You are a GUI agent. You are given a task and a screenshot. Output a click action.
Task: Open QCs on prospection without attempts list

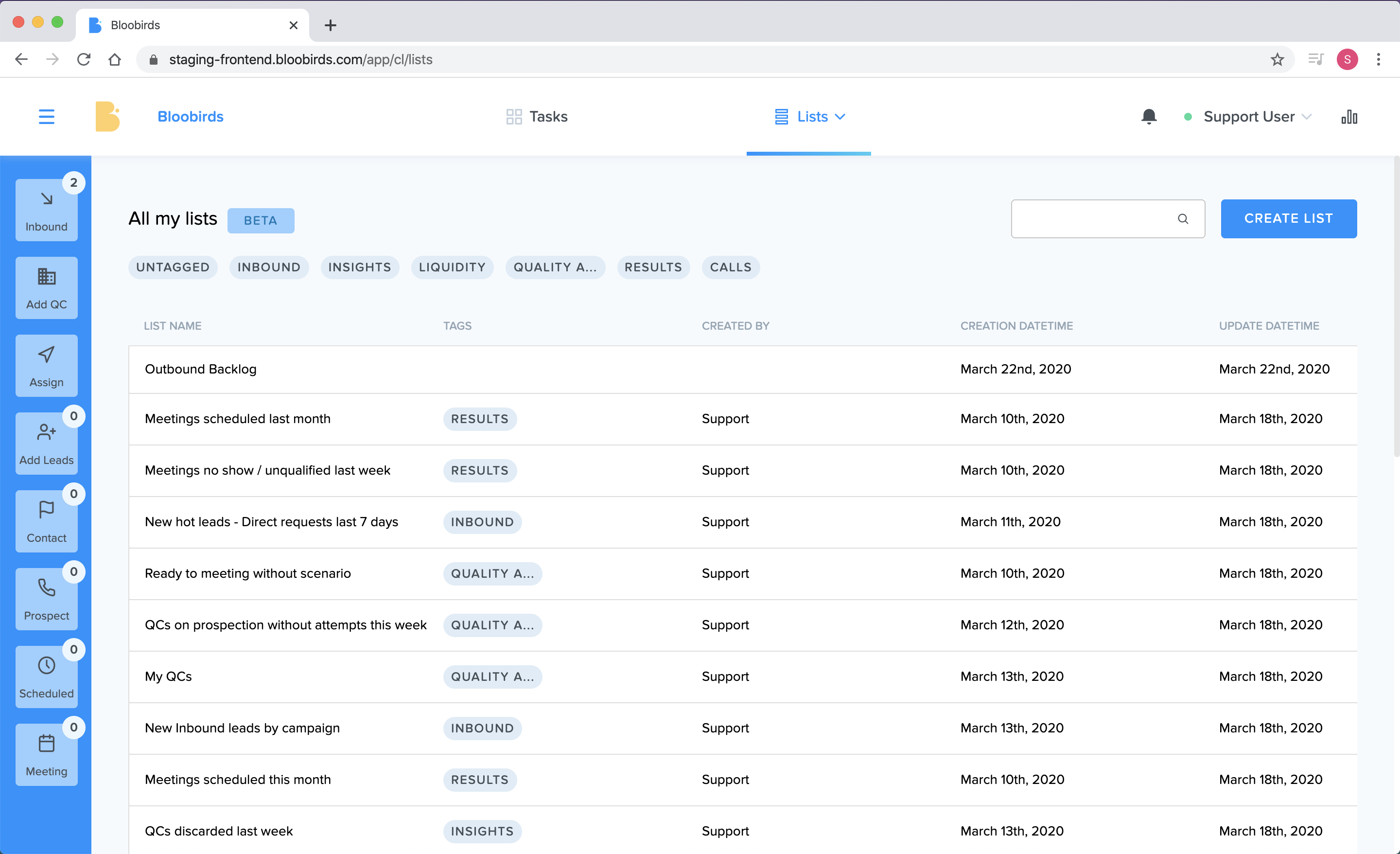286,625
